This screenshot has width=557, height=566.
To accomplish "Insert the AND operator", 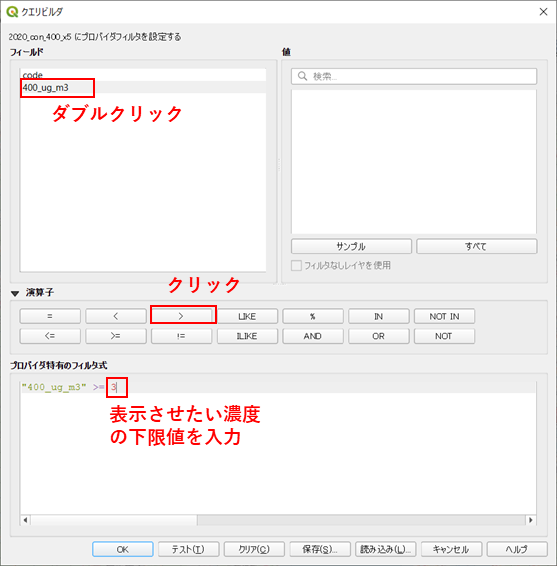I will pos(313,336).
